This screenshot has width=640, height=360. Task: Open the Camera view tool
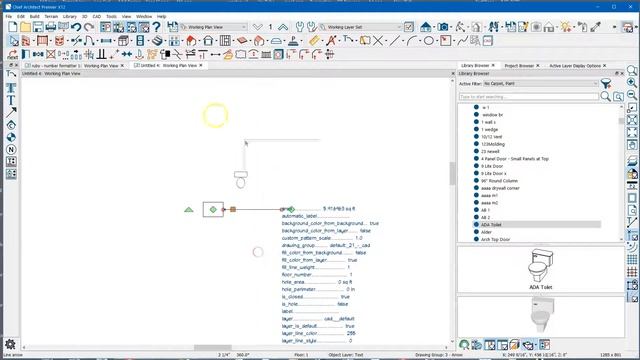[443, 27]
